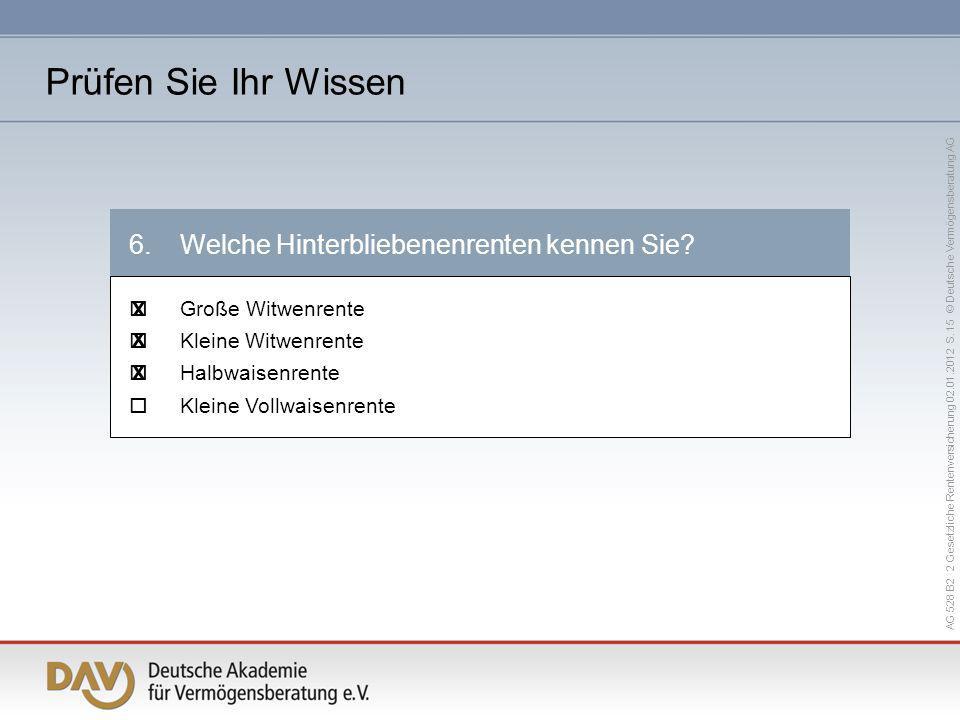Toggle the Kleine Witwenrente checkbox
The image size is (960, 720).
coord(138,340)
